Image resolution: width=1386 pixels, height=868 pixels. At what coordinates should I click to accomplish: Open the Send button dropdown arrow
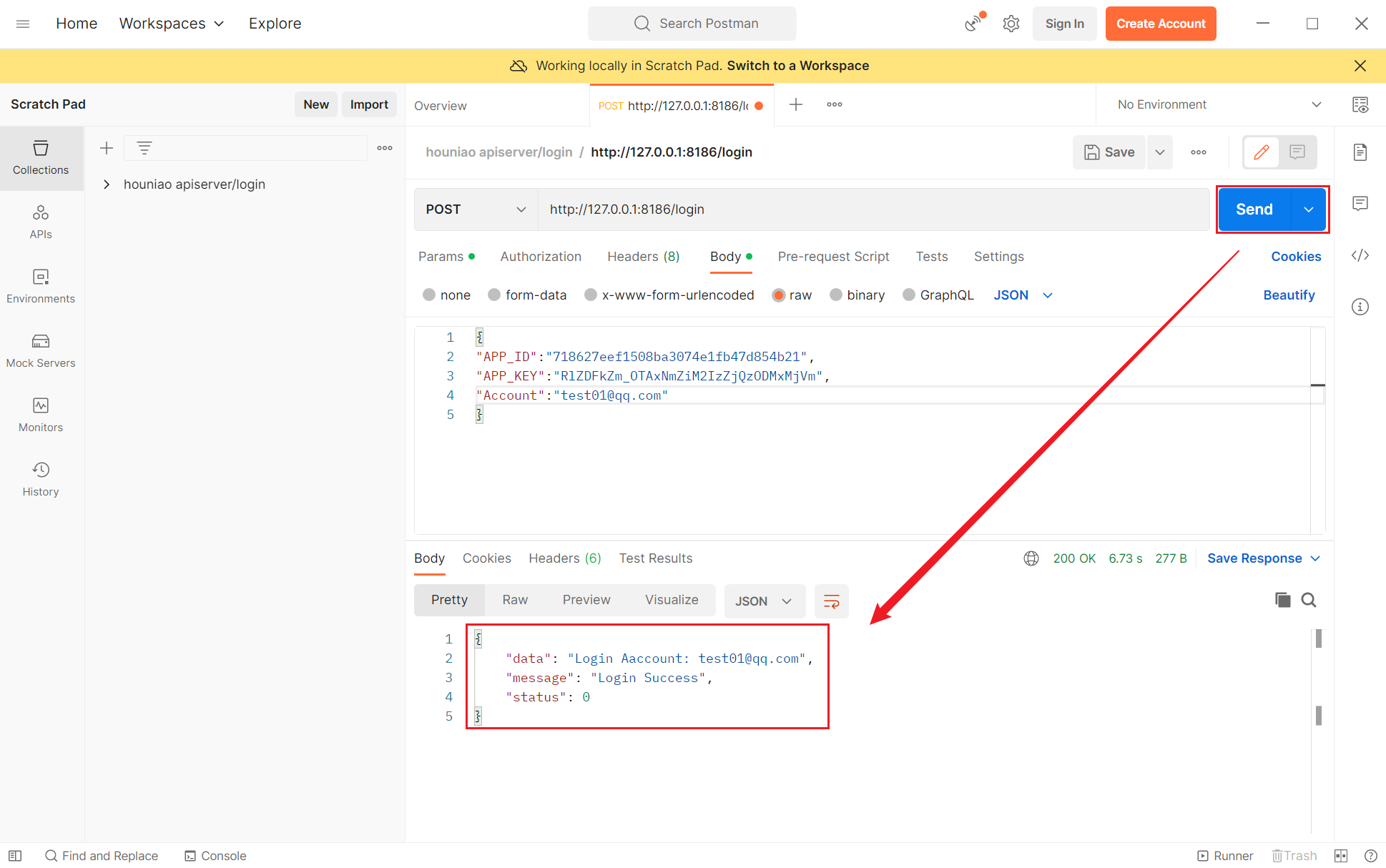pyautogui.click(x=1309, y=209)
